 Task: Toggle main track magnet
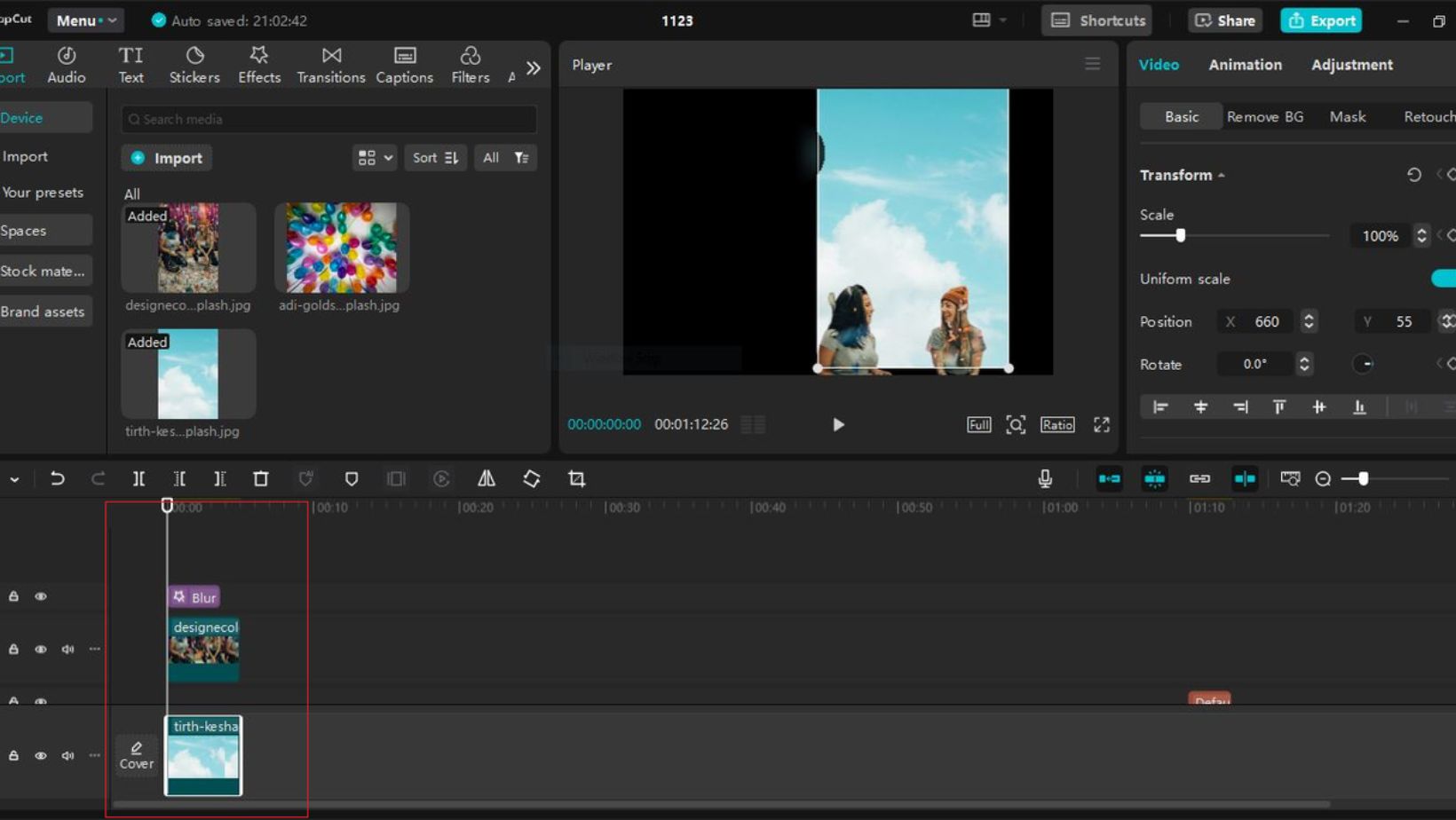1110,479
